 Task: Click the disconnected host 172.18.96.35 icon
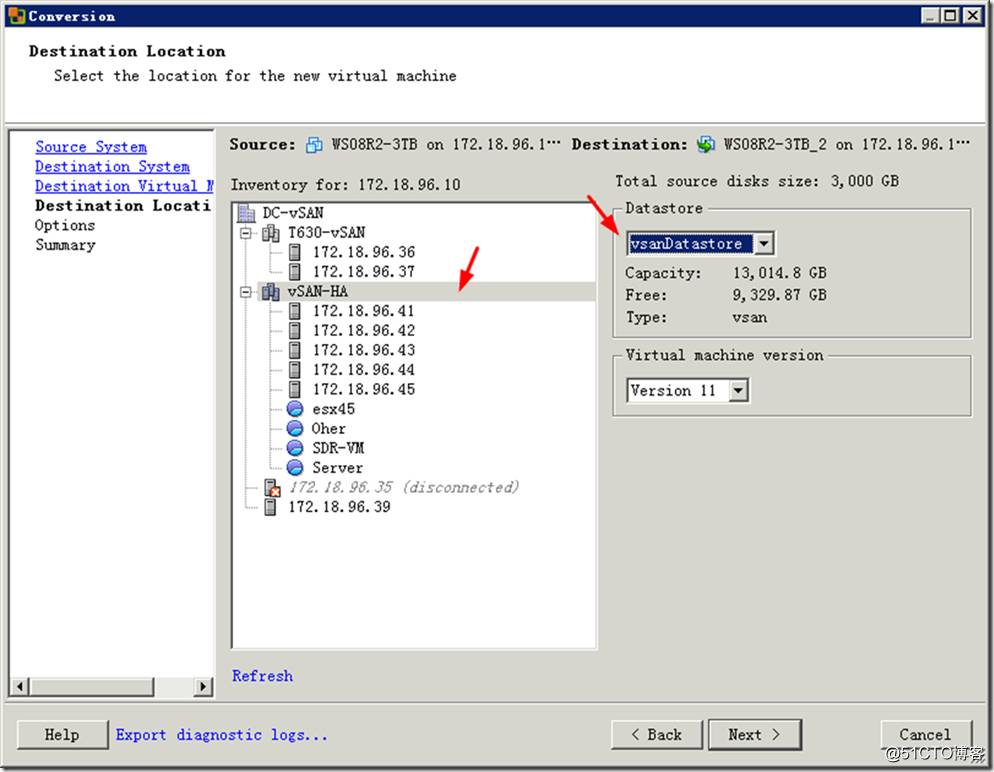271,488
